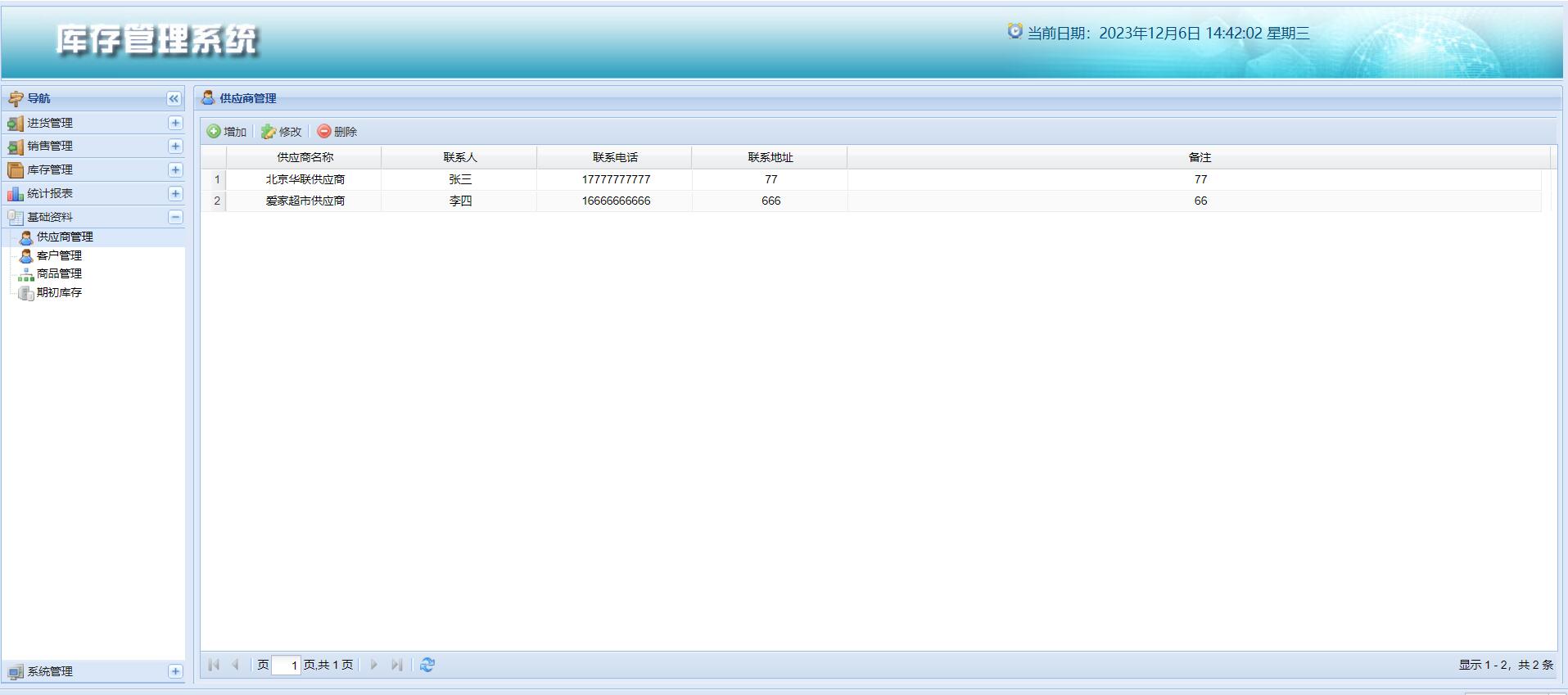Screen dimensions: 1568x695
Task: Open the 进货管理 menu header
Action: pos(93,123)
